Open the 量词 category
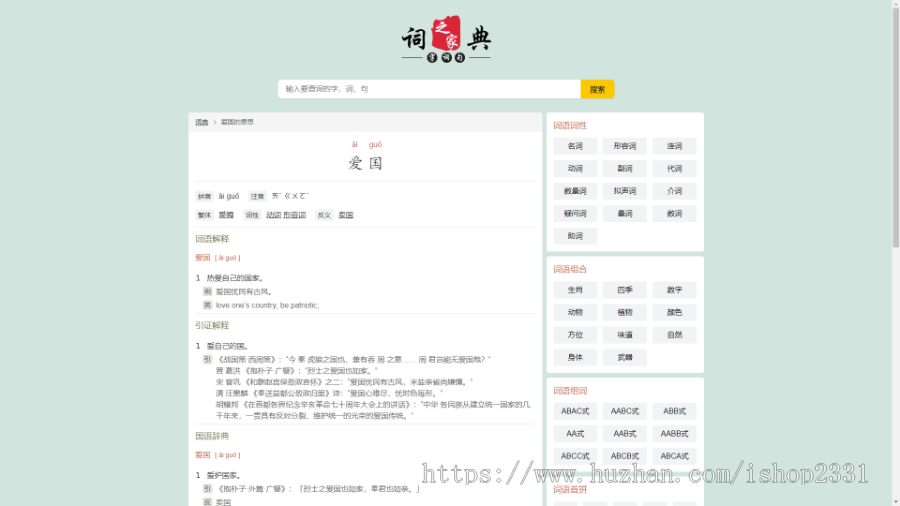 (x=624, y=213)
